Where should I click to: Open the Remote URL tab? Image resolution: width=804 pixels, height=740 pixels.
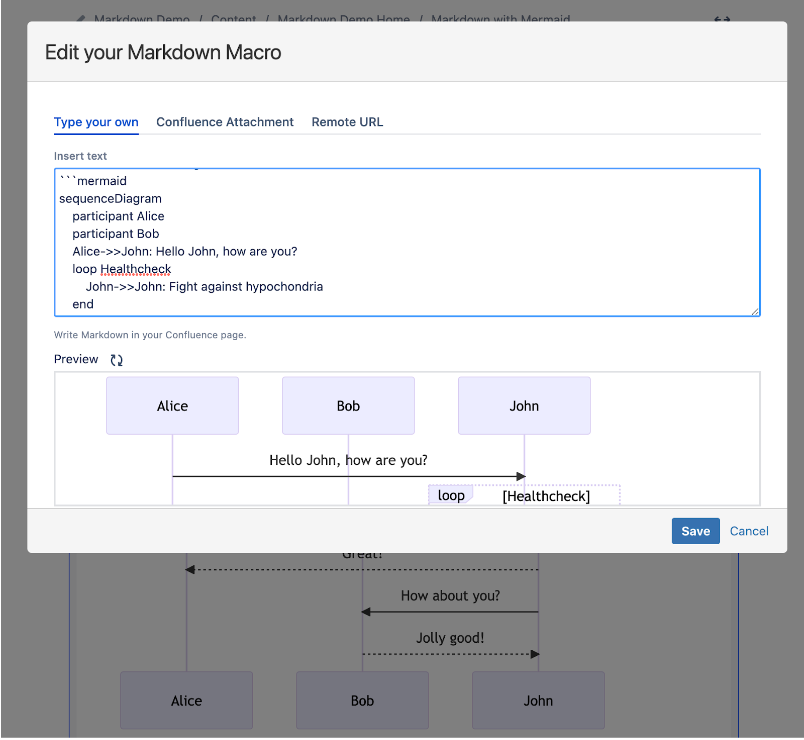pos(346,121)
